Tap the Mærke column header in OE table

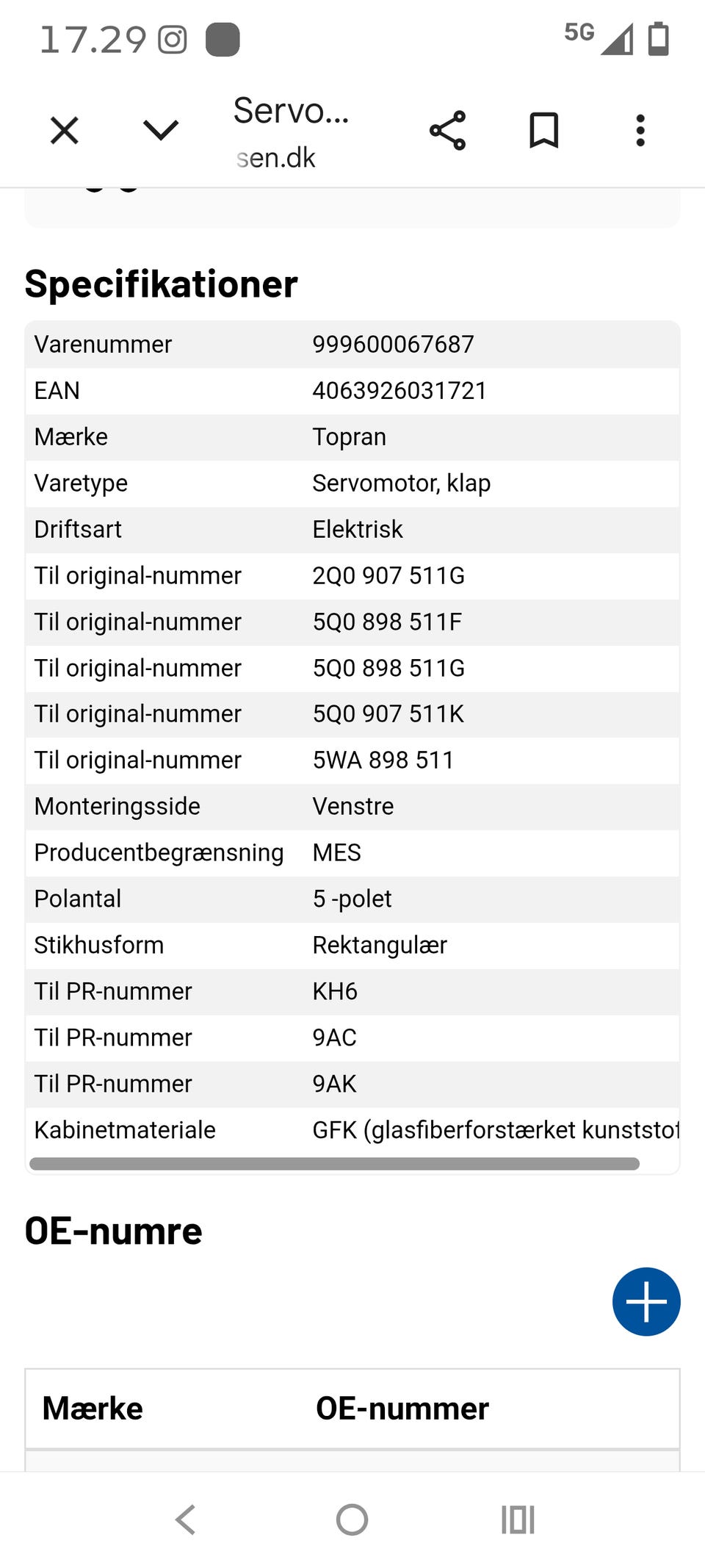click(x=93, y=1409)
